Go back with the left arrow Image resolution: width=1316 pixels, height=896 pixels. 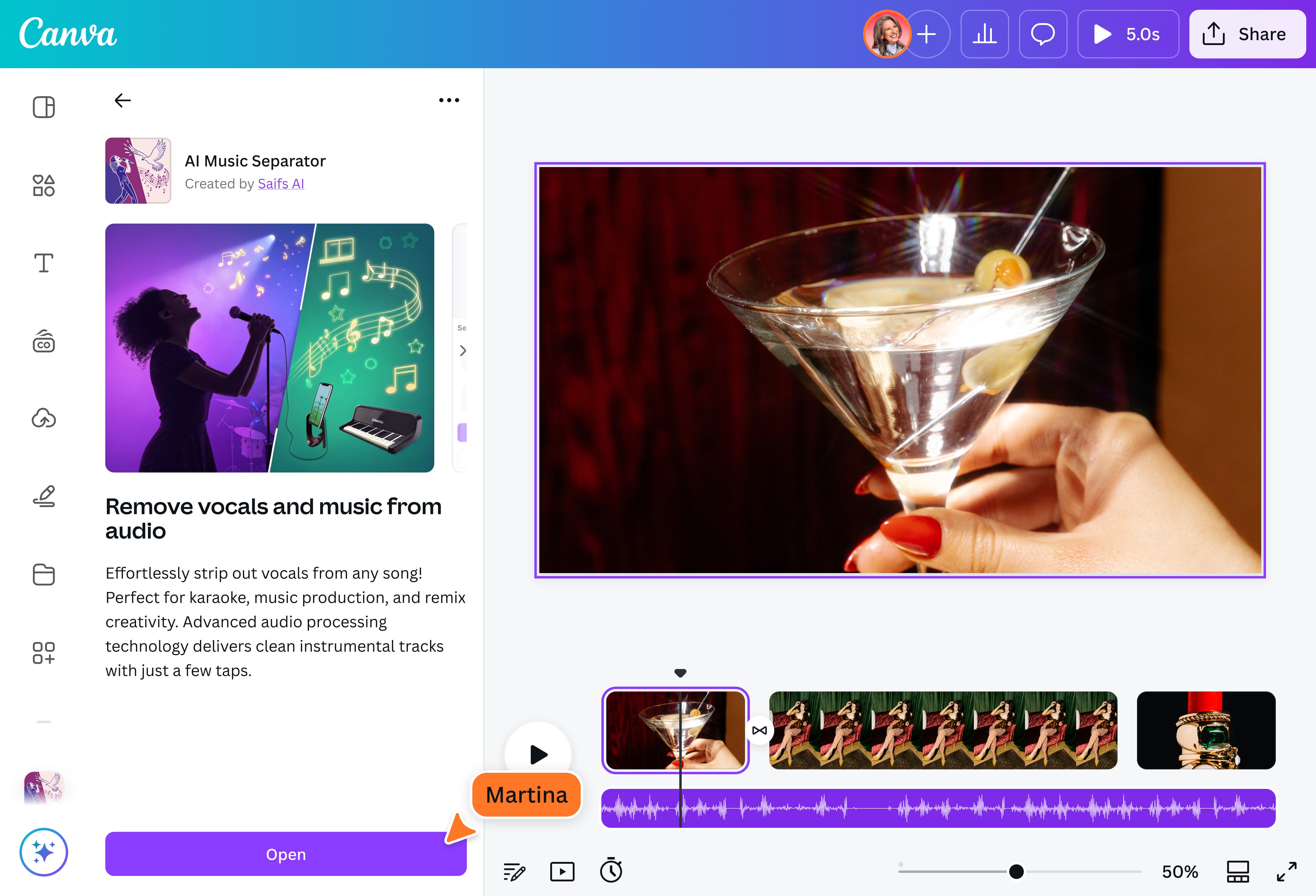(x=122, y=100)
